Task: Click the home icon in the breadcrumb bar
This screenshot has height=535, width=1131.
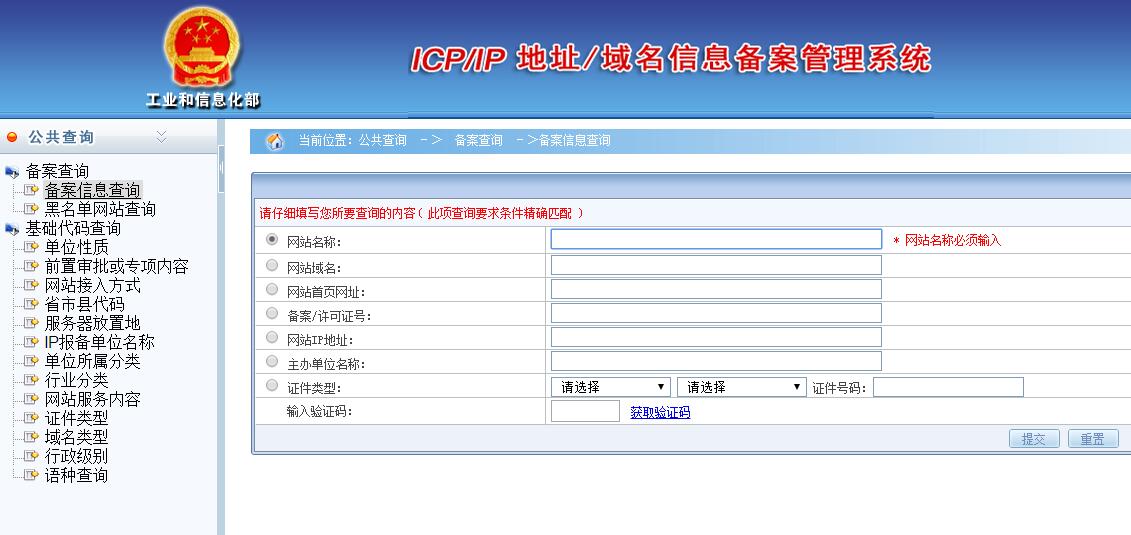Action: (274, 141)
